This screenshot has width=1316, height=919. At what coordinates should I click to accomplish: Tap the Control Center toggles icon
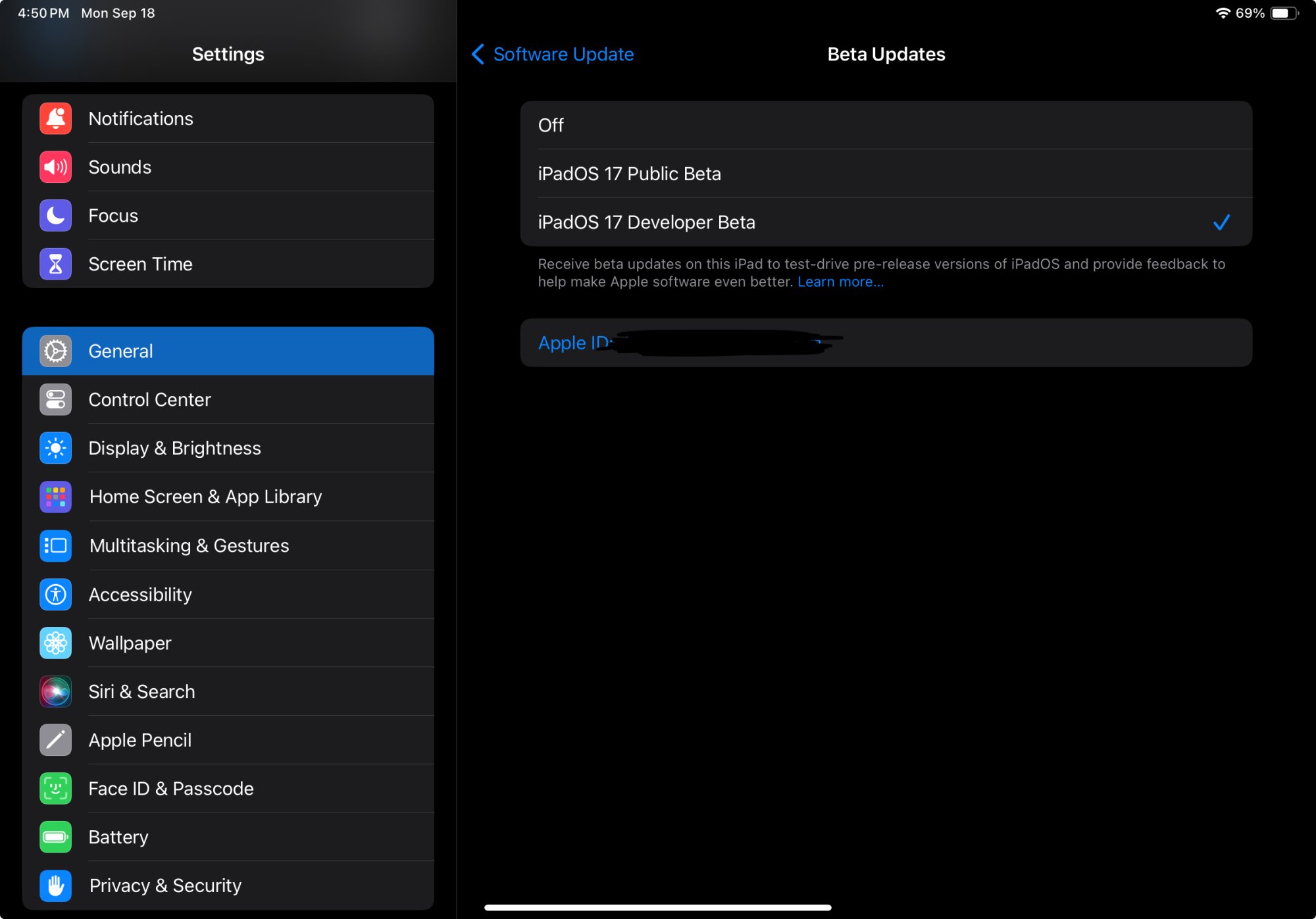tap(55, 399)
